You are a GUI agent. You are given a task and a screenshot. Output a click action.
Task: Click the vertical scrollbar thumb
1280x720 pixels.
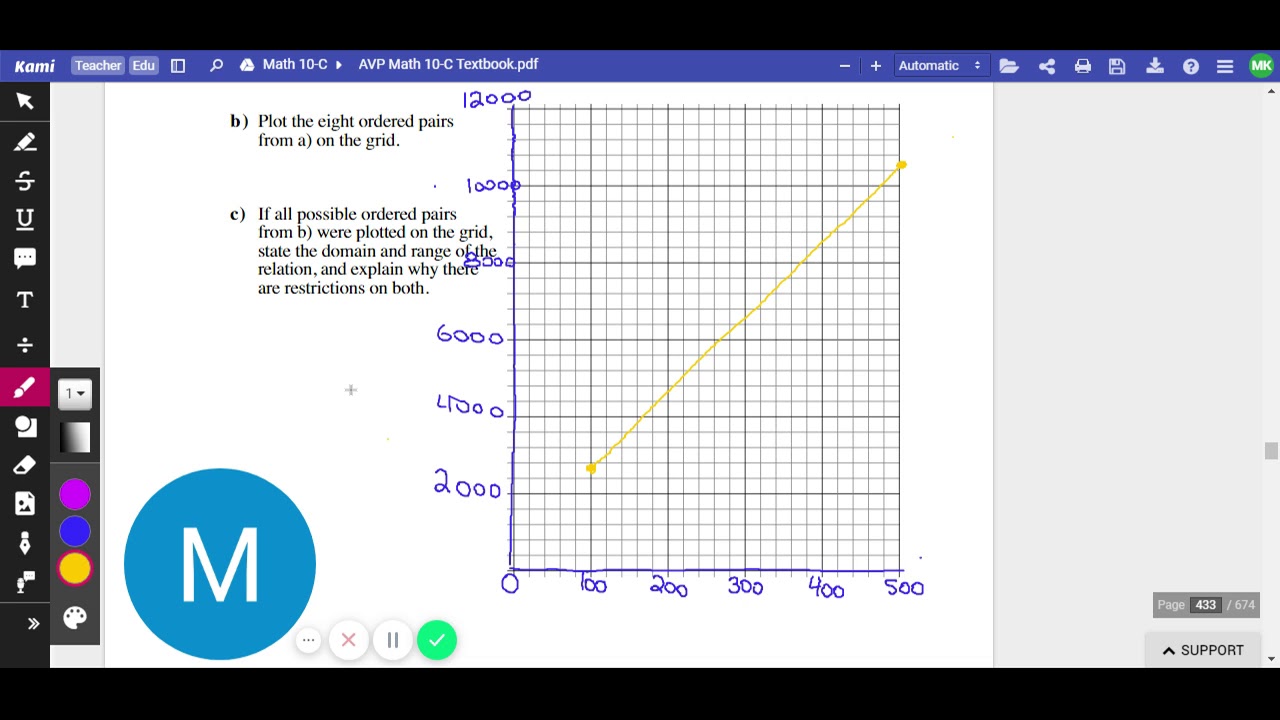pyautogui.click(x=1271, y=451)
